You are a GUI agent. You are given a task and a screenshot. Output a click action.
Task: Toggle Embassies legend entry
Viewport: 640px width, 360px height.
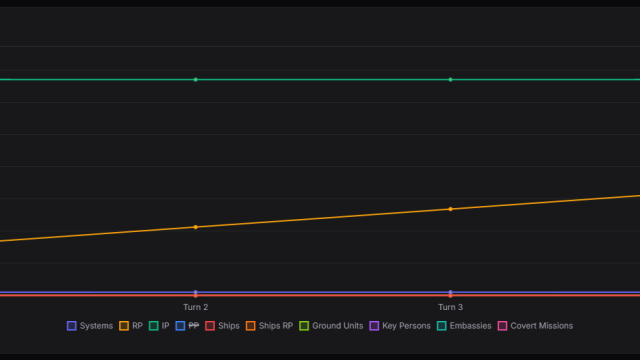tap(464, 326)
